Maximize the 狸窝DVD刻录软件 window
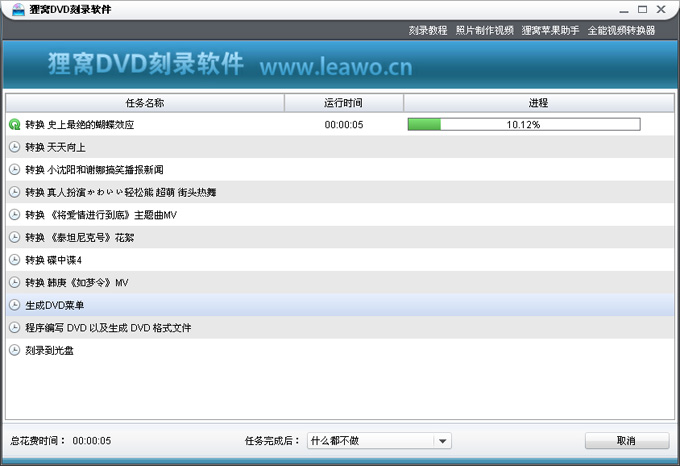The image size is (680, 466). coord(643,9)
